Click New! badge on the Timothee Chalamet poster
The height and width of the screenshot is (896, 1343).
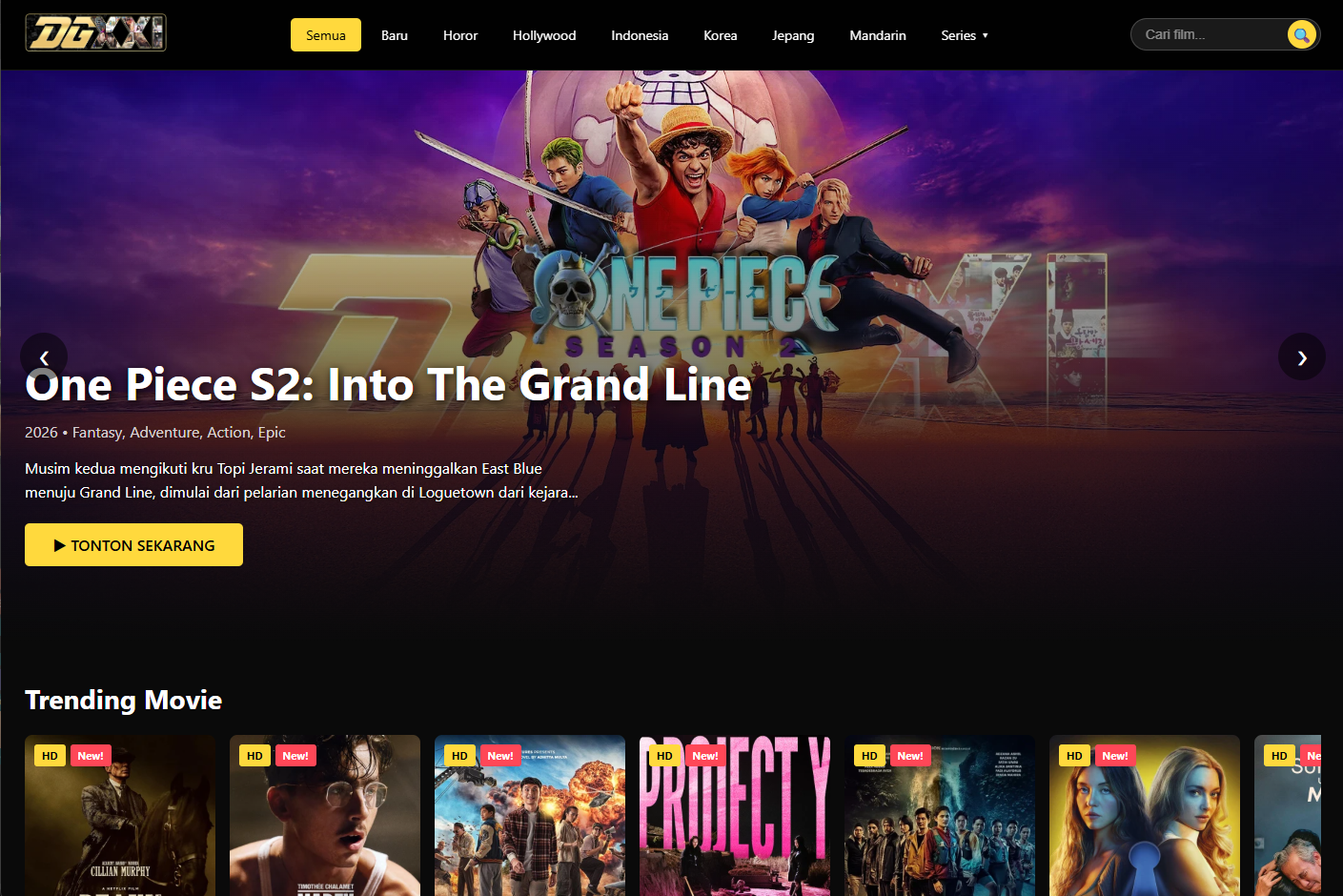coord(295,756)
